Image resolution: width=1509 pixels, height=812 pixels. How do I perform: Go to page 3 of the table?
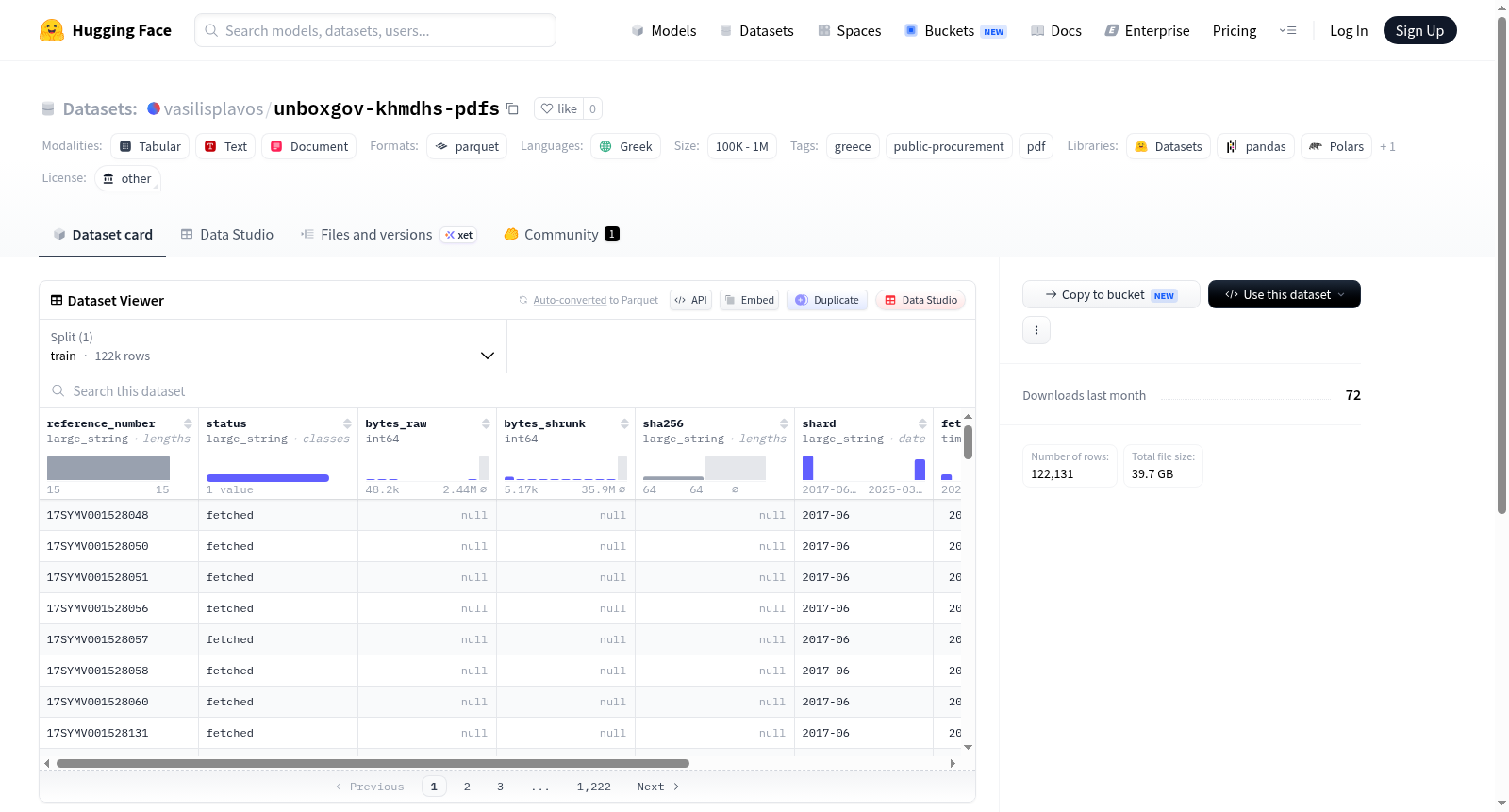pos(500,787)
